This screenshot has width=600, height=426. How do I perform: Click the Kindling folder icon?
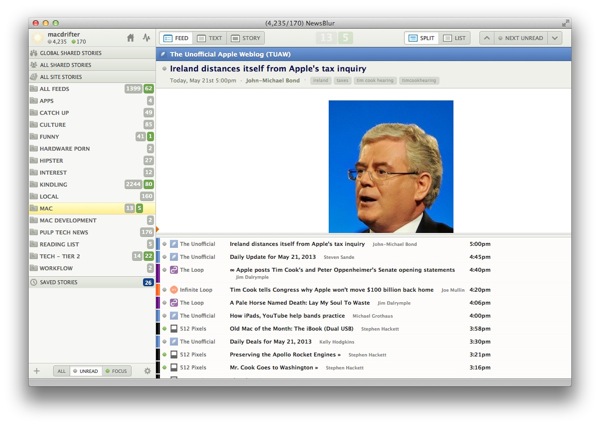pos(34,184)
